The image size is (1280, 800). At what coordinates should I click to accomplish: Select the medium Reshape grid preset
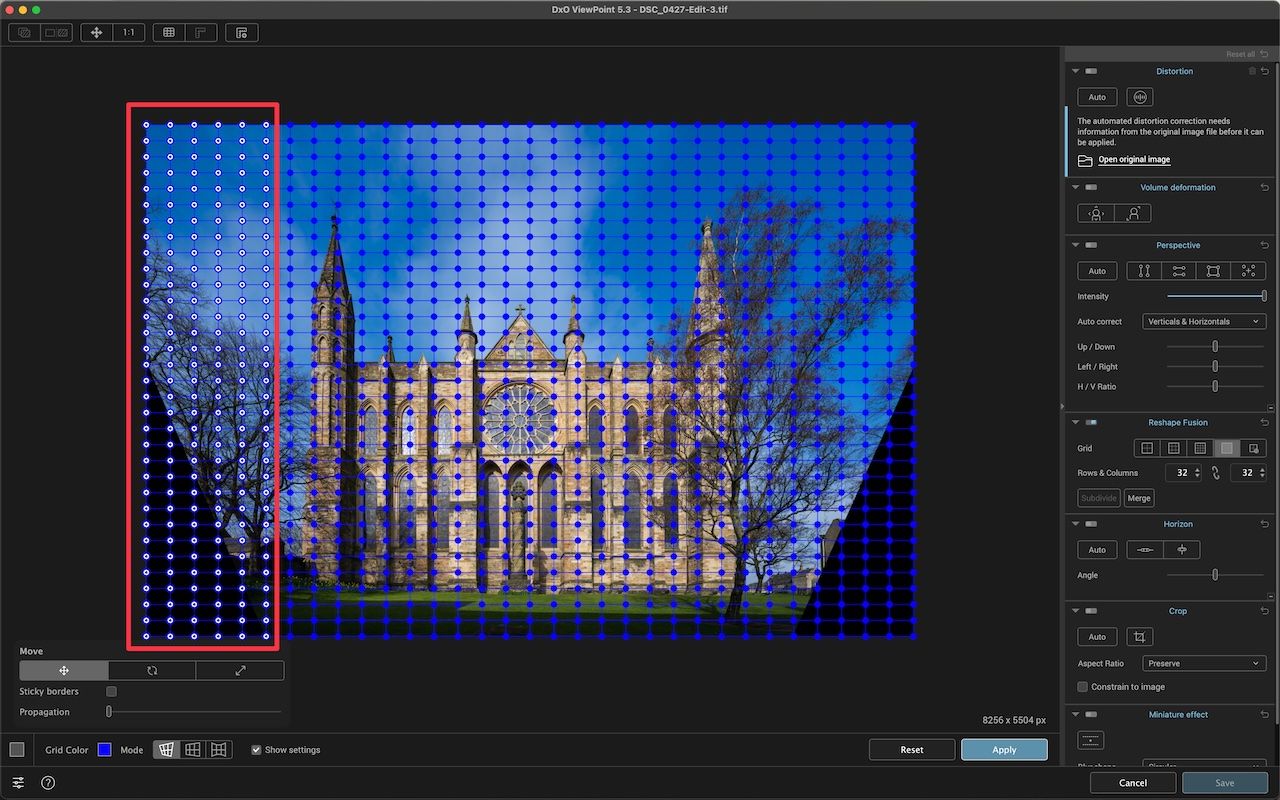(x=1174, y=448)
